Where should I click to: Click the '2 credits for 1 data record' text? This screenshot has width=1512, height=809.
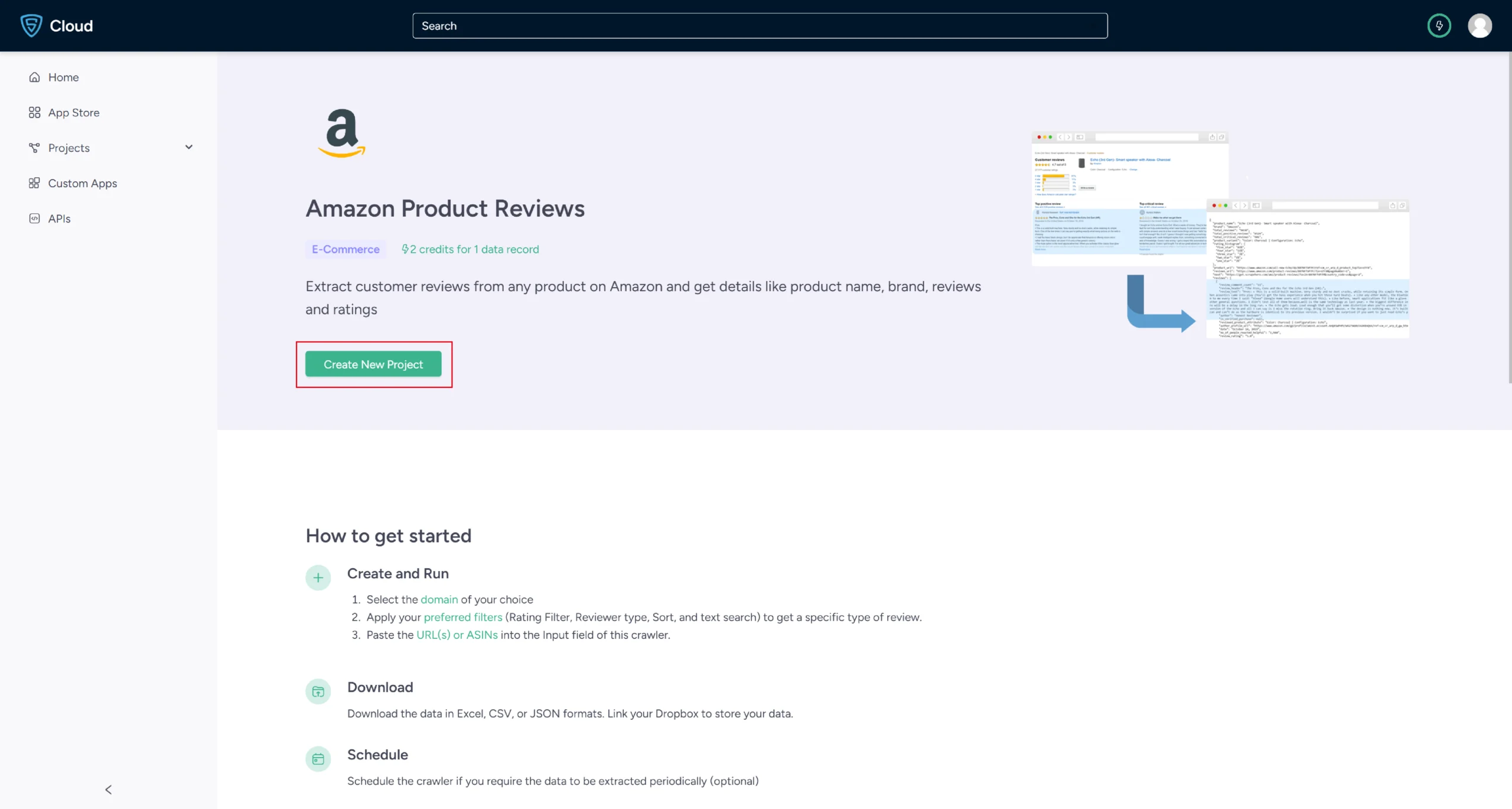(474, 249)
